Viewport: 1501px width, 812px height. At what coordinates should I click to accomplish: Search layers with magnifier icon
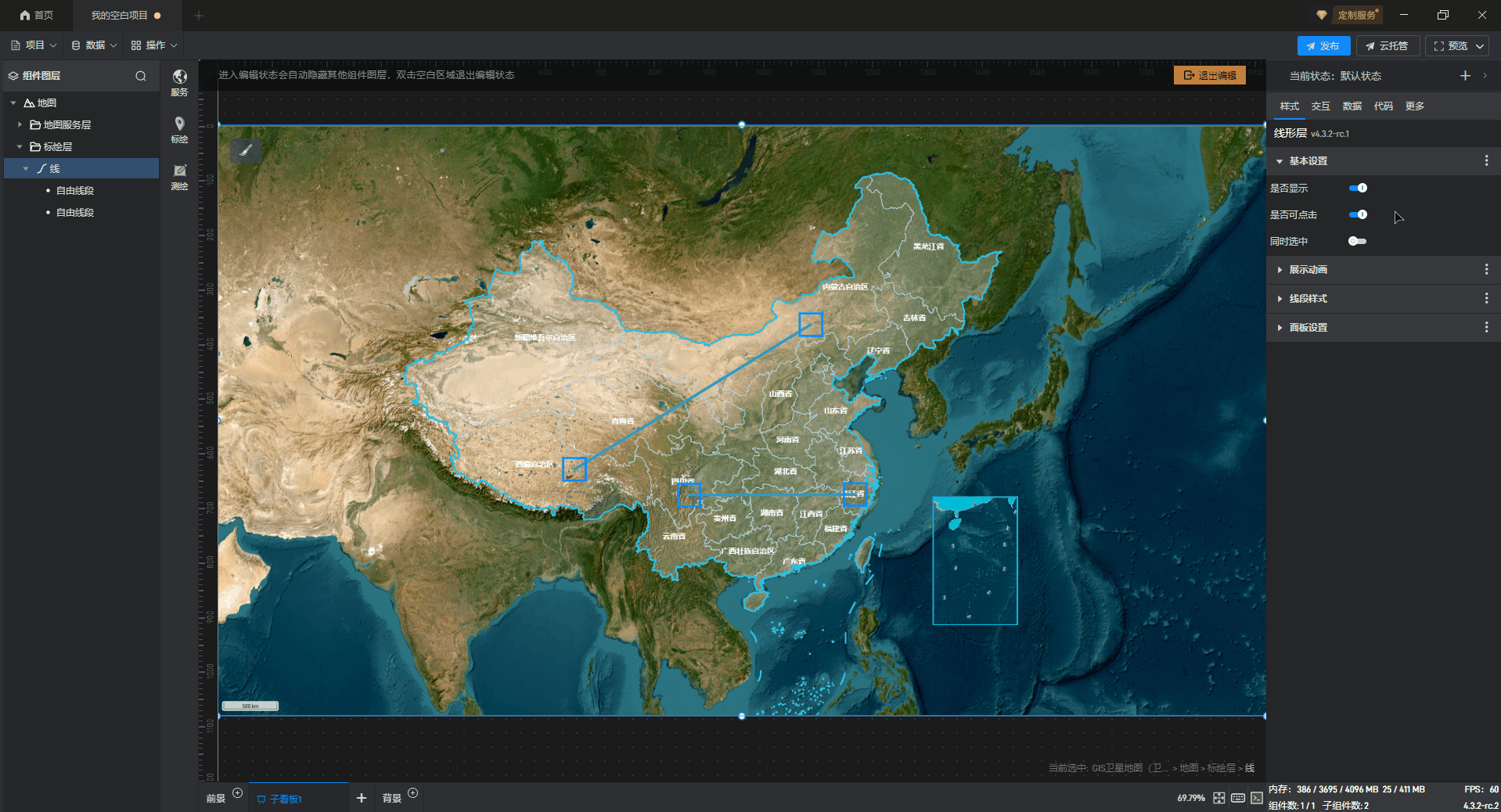(141, 76)
